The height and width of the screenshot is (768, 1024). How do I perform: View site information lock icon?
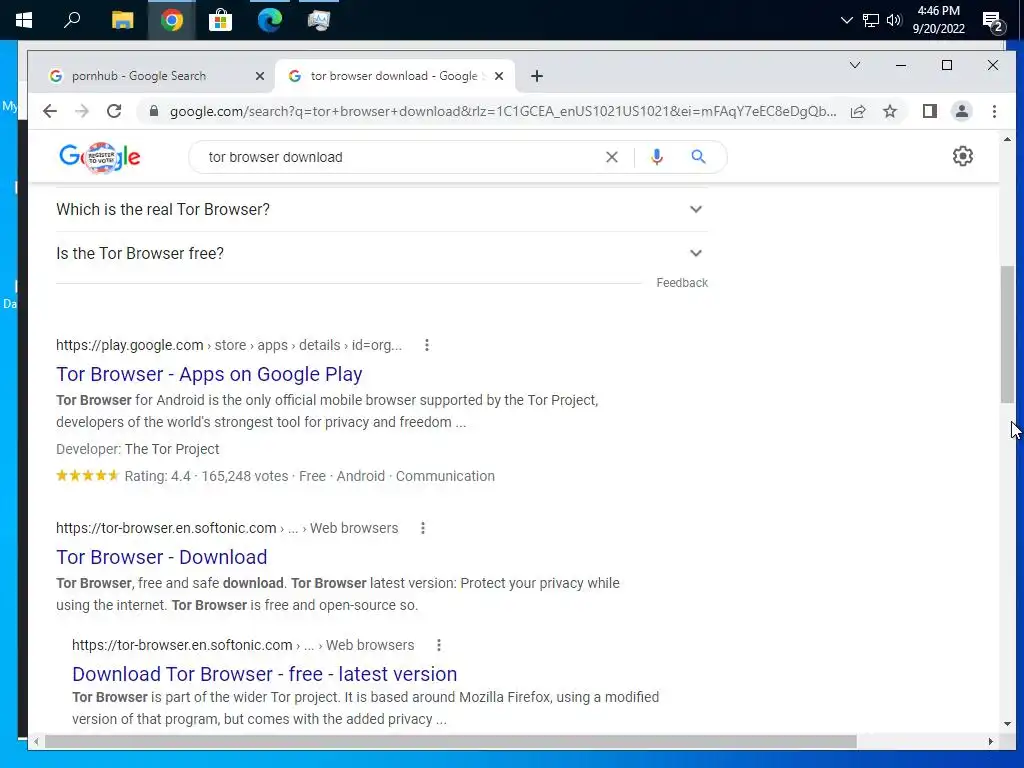tap(154, 111)
